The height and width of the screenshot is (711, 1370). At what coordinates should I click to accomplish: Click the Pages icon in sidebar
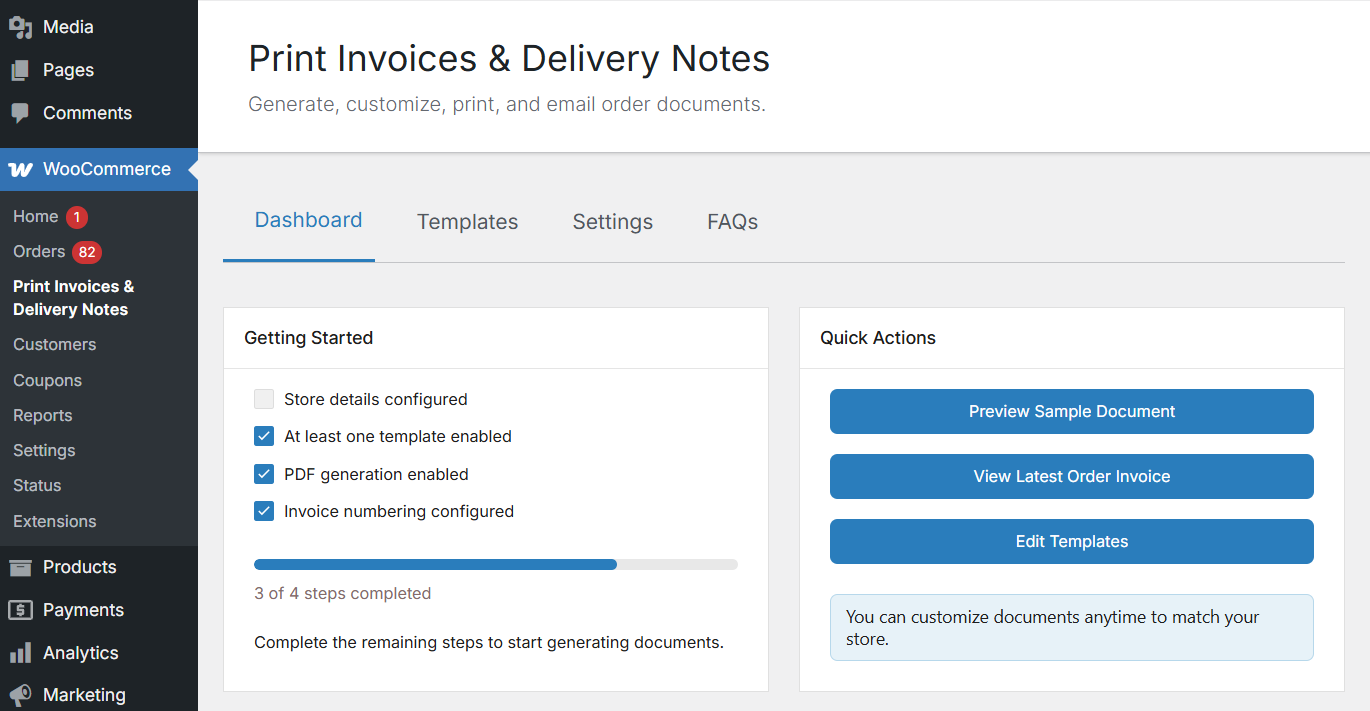[x=20, y=70]
